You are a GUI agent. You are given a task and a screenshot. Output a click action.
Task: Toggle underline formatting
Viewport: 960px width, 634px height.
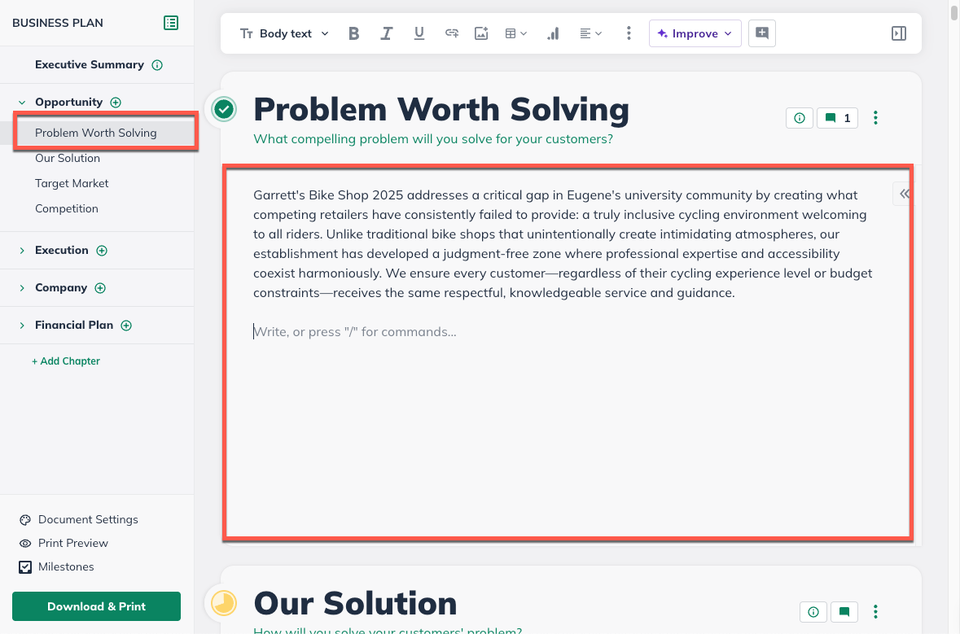pos(419,34)
